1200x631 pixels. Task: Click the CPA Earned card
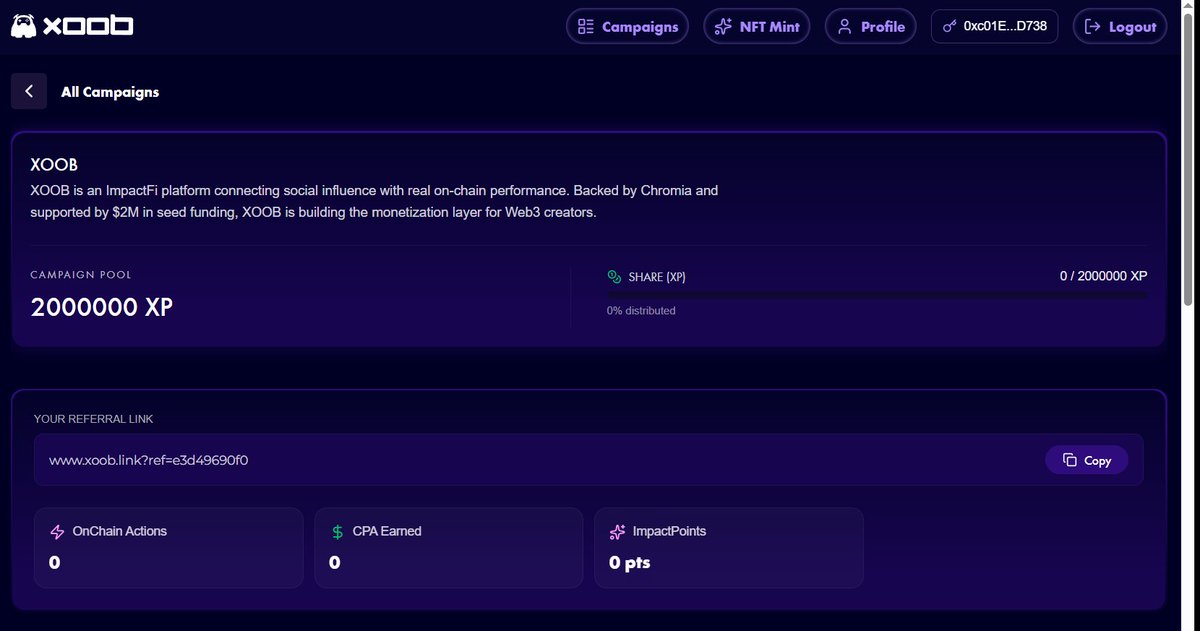tap(448, 548)
